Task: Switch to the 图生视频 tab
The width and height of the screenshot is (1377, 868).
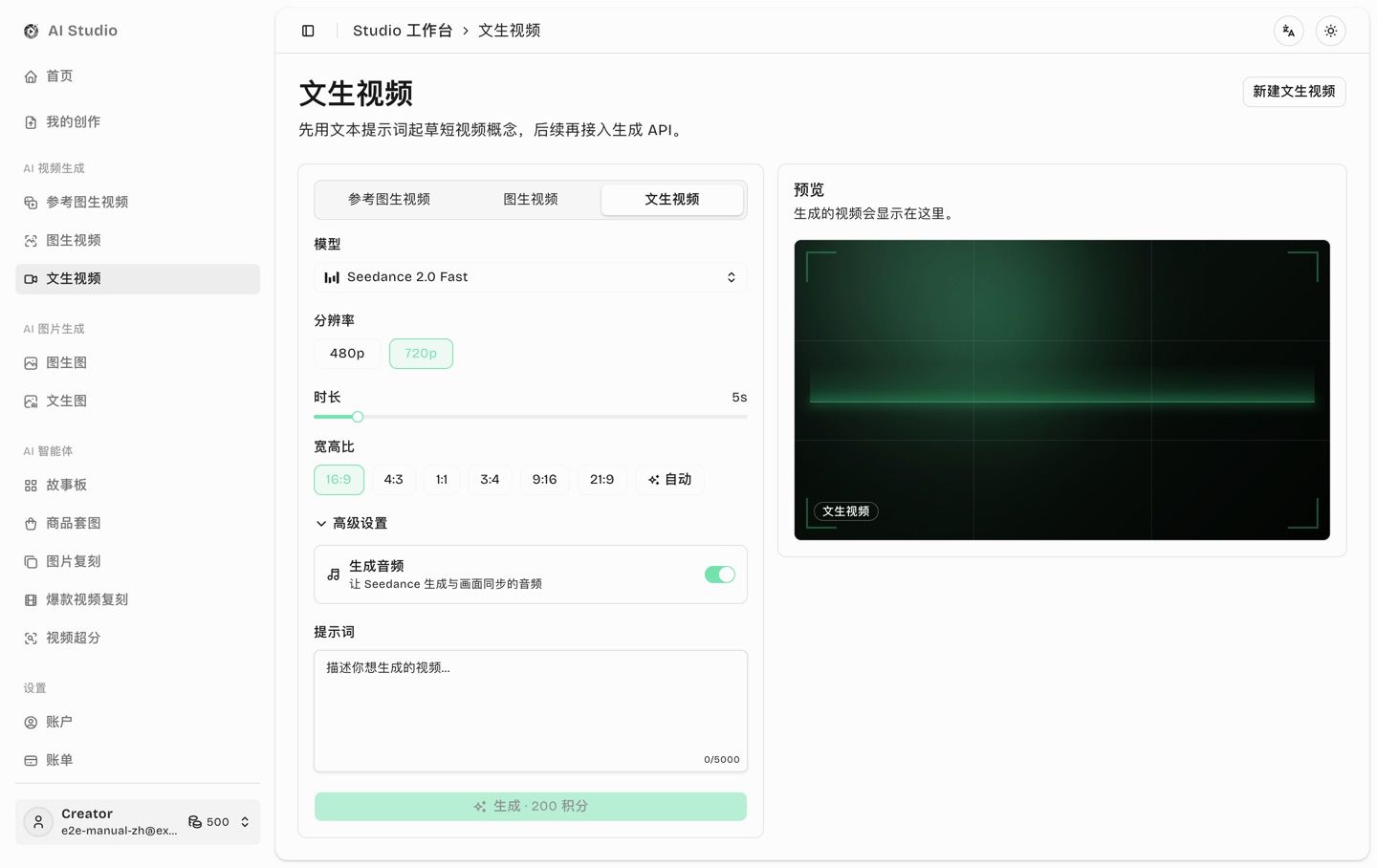Action: [531, 200]
